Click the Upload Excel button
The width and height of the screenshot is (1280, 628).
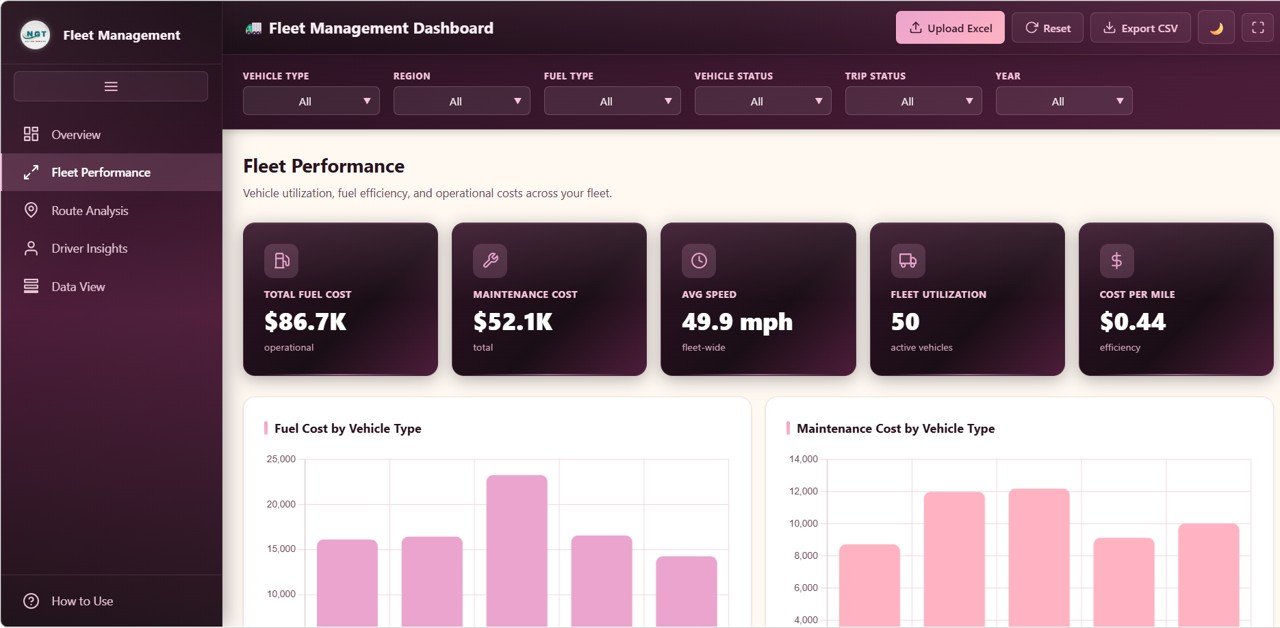pos(949,27)
